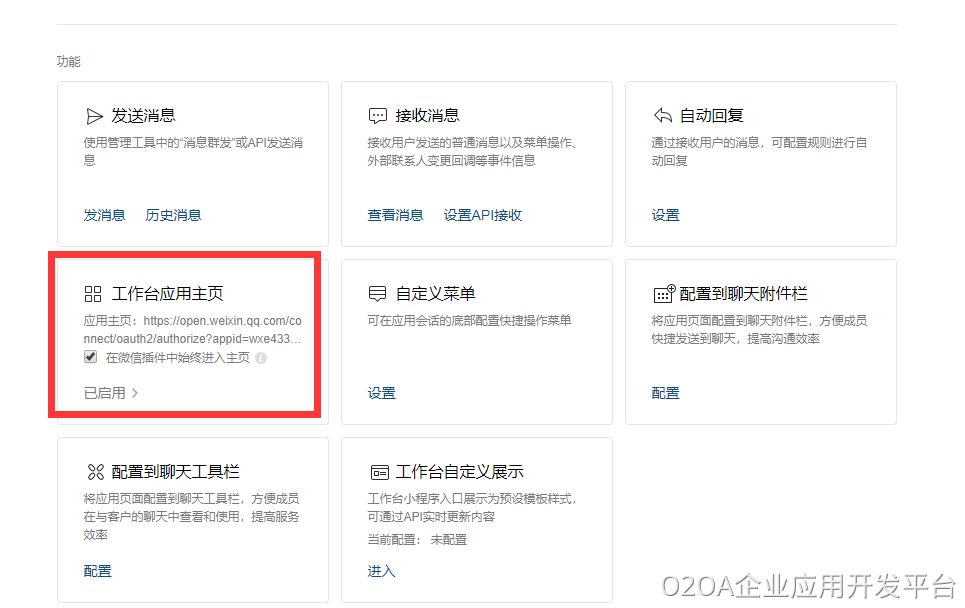Uncheck the 在微信插件中始终进入主页 checkbox

pyautogui.click(x=91, y=357)
